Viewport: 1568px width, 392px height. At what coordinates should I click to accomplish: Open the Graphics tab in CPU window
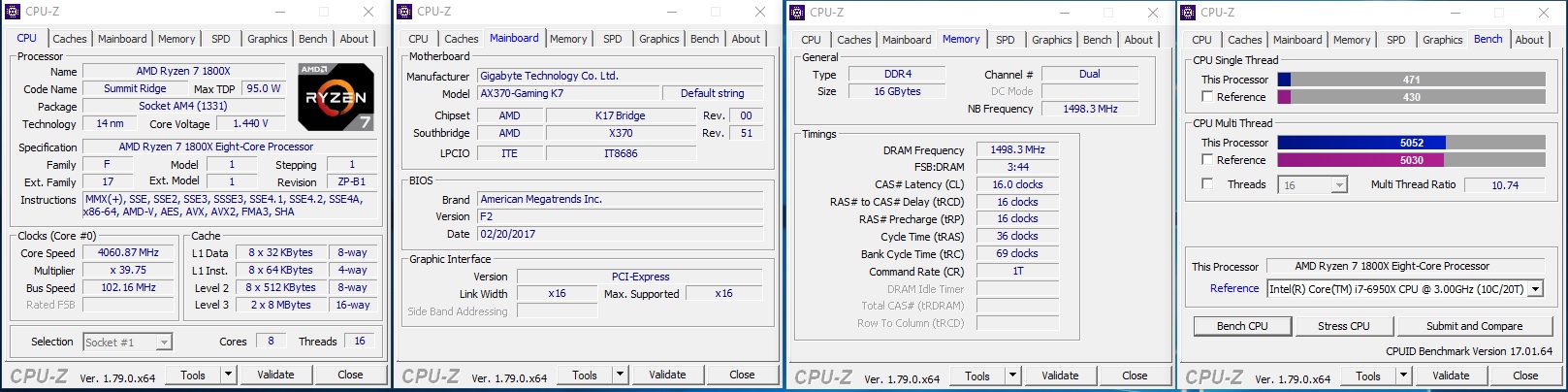pyautogui.click(x=267, y=39)
